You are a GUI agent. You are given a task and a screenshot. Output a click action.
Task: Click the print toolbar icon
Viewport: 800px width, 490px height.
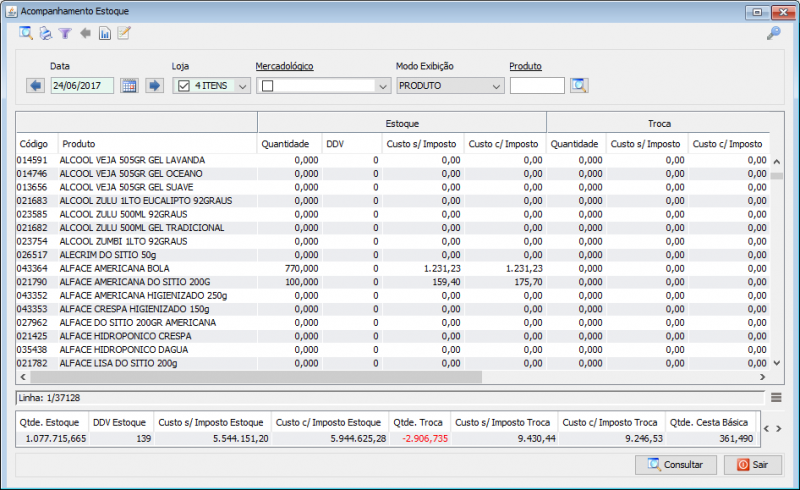click(x=45, y=33)
